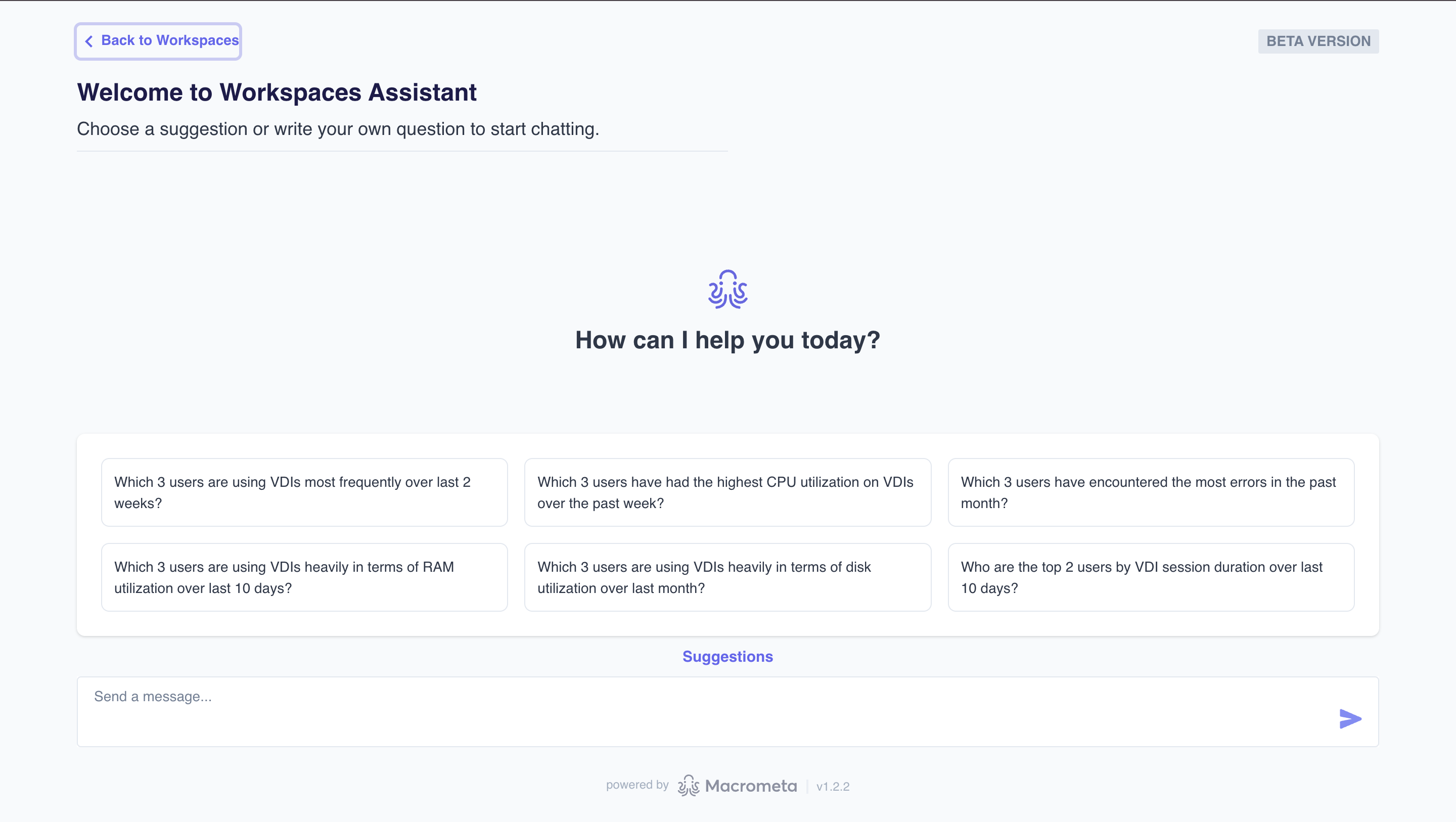
Task: Select the BETA VERSION badge
Action: coord(1318,41)
